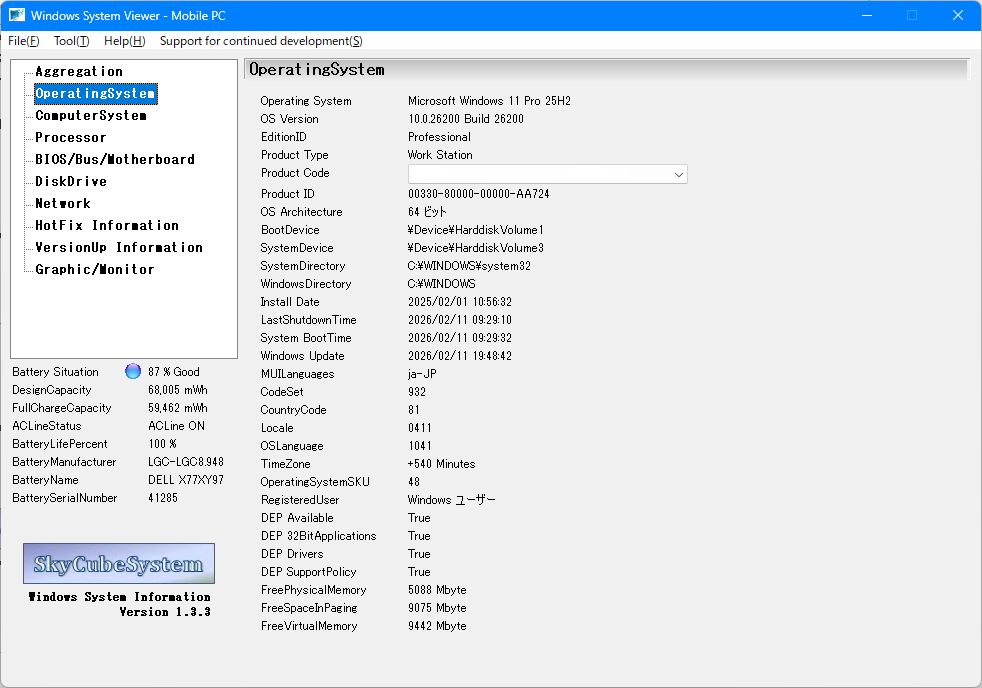982x688 pixels.
Task: Select DiskDrive in the tree
Action: [71, 182]
